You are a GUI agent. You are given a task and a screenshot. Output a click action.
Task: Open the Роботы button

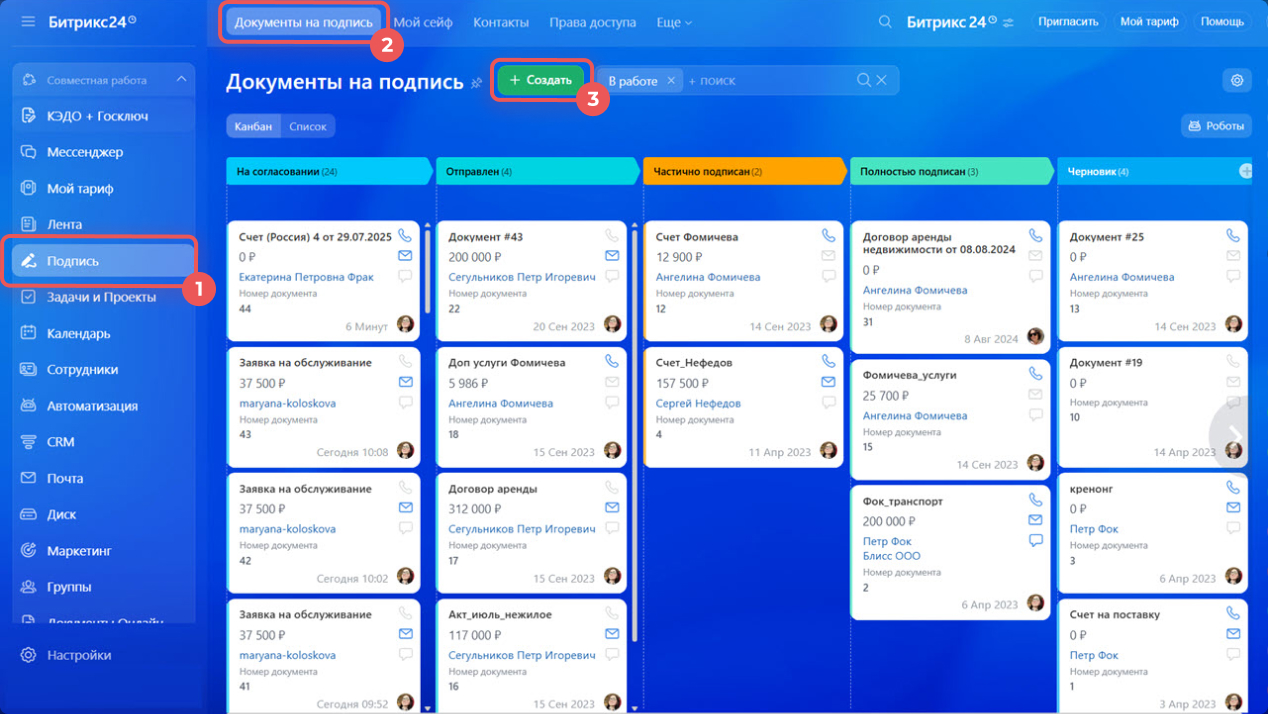1216,126
